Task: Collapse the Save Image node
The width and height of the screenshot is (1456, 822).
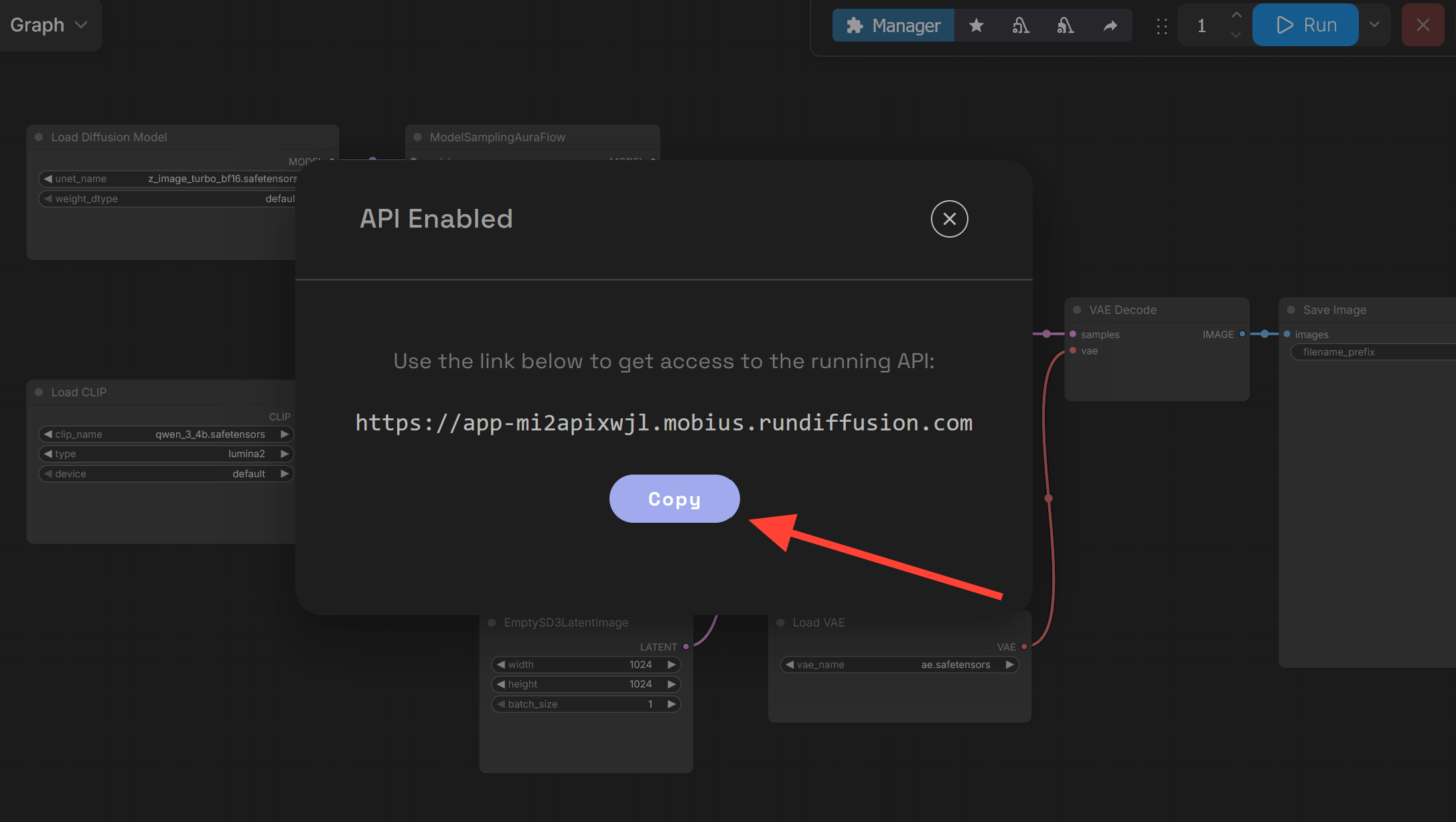Action: pyautogui.click(x=1291, y=310)
